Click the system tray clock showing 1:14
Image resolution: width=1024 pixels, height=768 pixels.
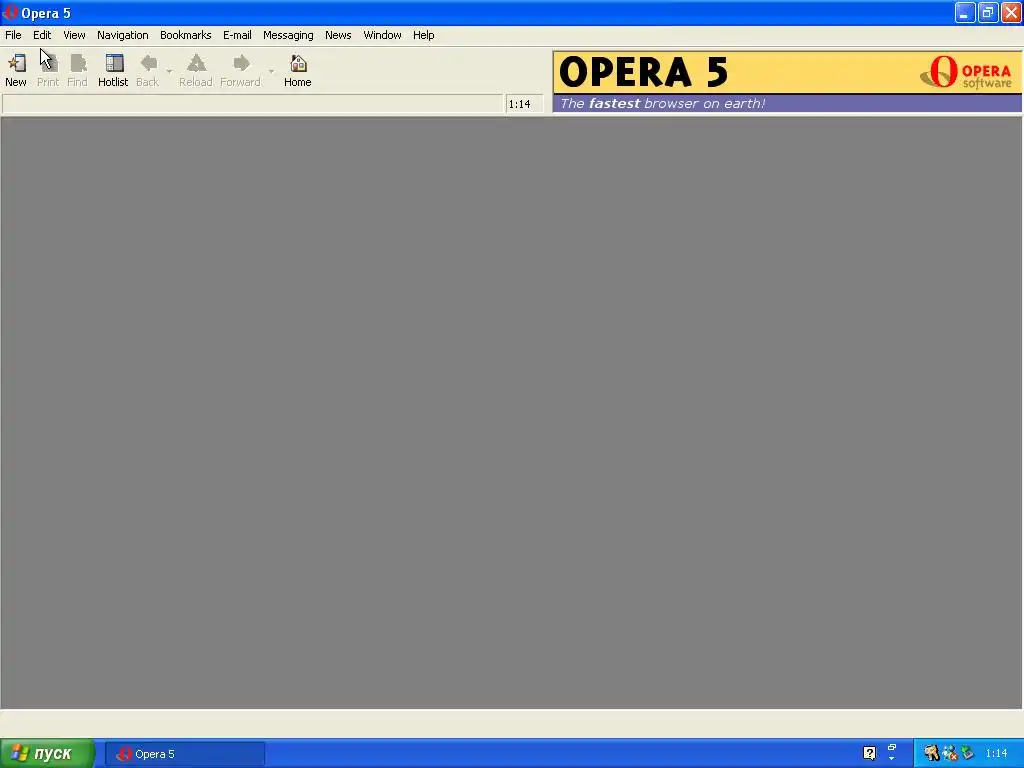coord(996,754)
